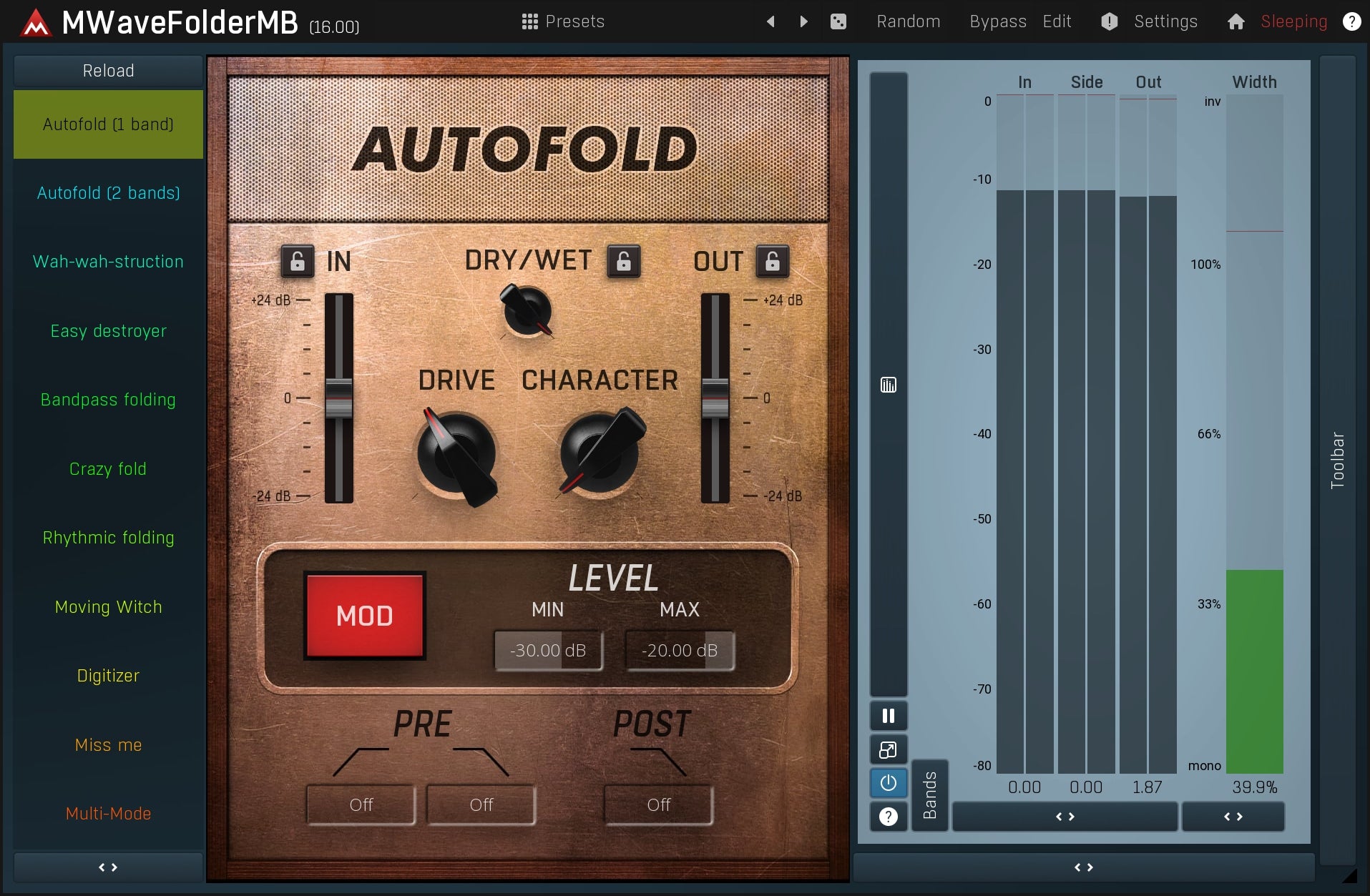
Task: Pause the meters with the pause icon
Action: [888, 715]
